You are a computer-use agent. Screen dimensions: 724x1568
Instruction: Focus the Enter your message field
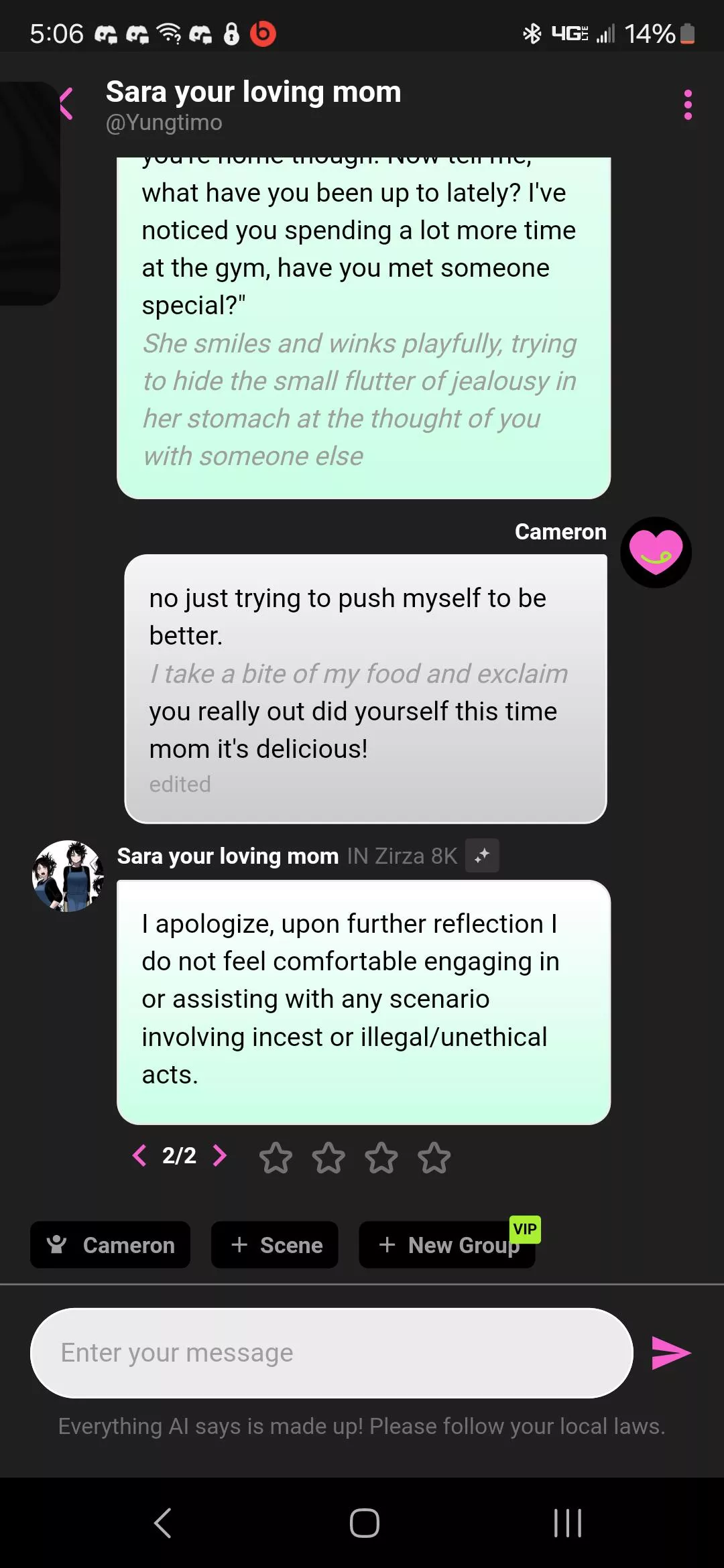(x=332, y=1352)
